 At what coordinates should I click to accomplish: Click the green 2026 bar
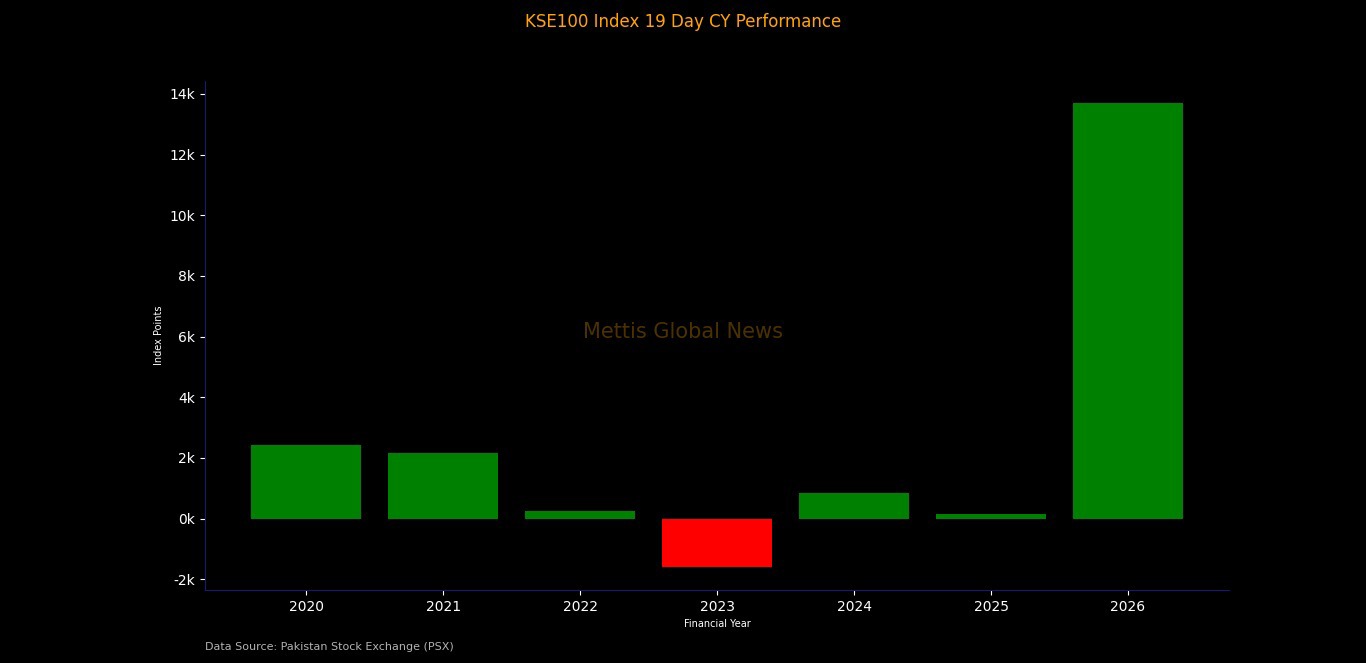click(x=1127, y=310)
